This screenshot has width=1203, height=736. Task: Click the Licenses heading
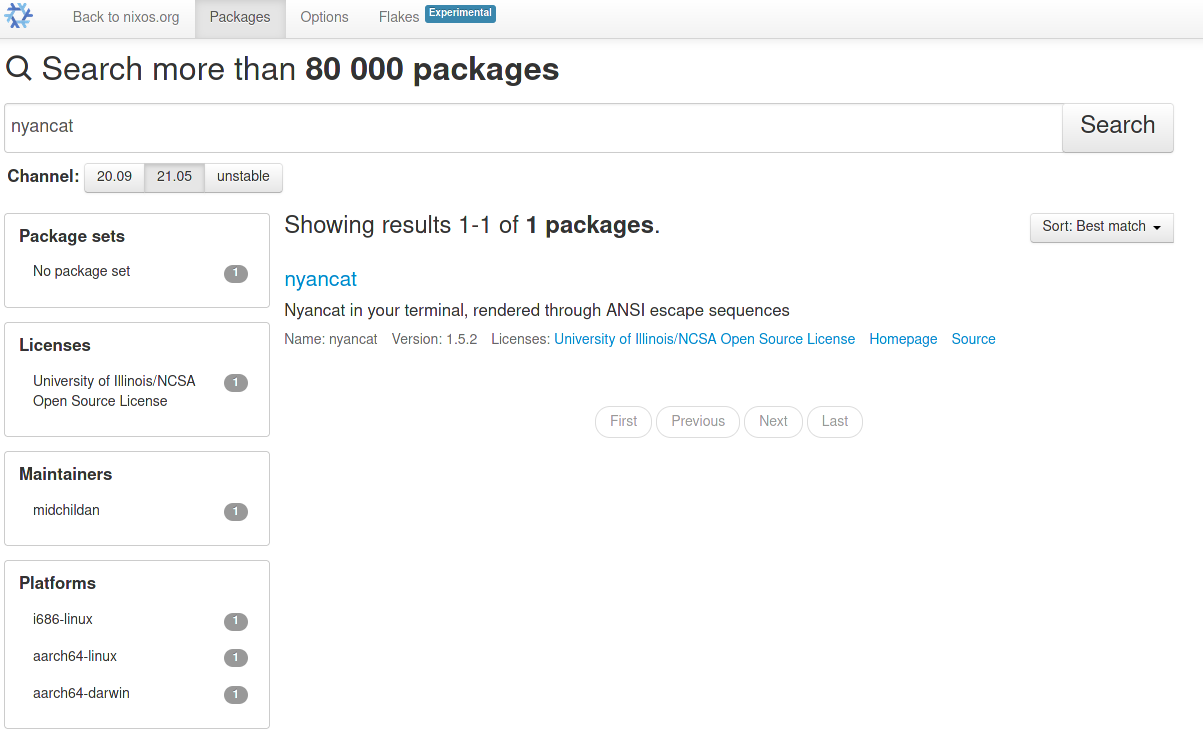tap(55, 345)
